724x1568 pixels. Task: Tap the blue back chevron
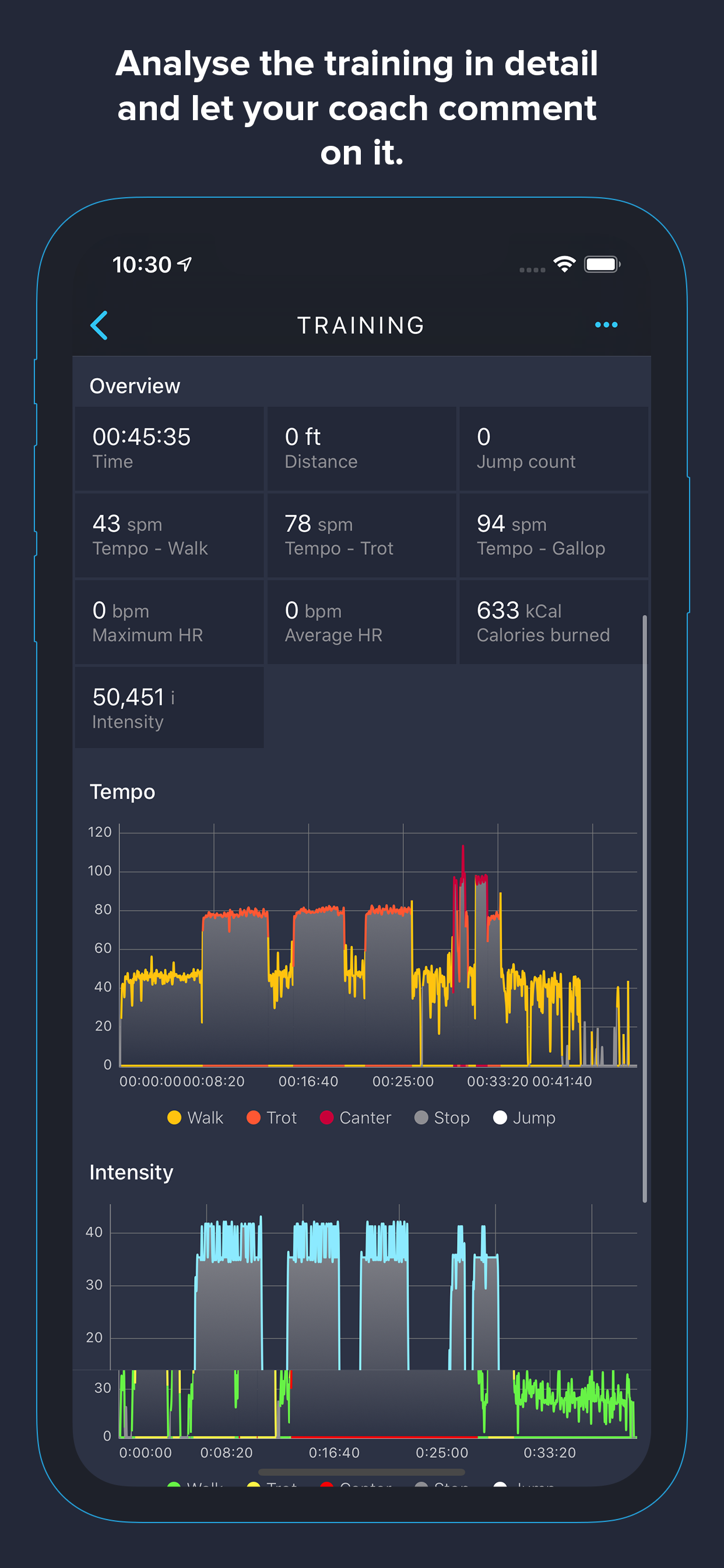click(x=99, y=325)
